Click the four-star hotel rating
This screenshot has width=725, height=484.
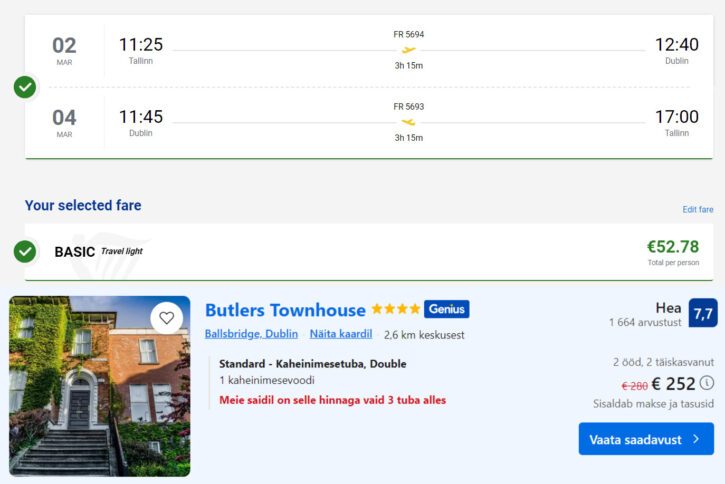[x=396, y=308]
